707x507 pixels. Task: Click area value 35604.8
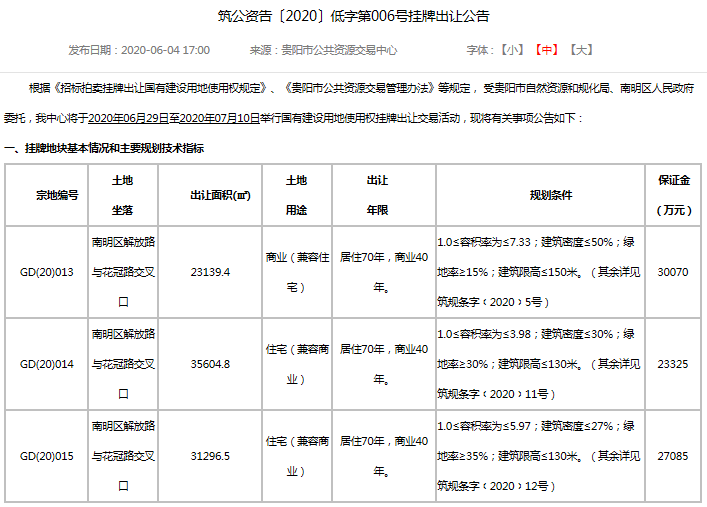[x=210, y=364]
